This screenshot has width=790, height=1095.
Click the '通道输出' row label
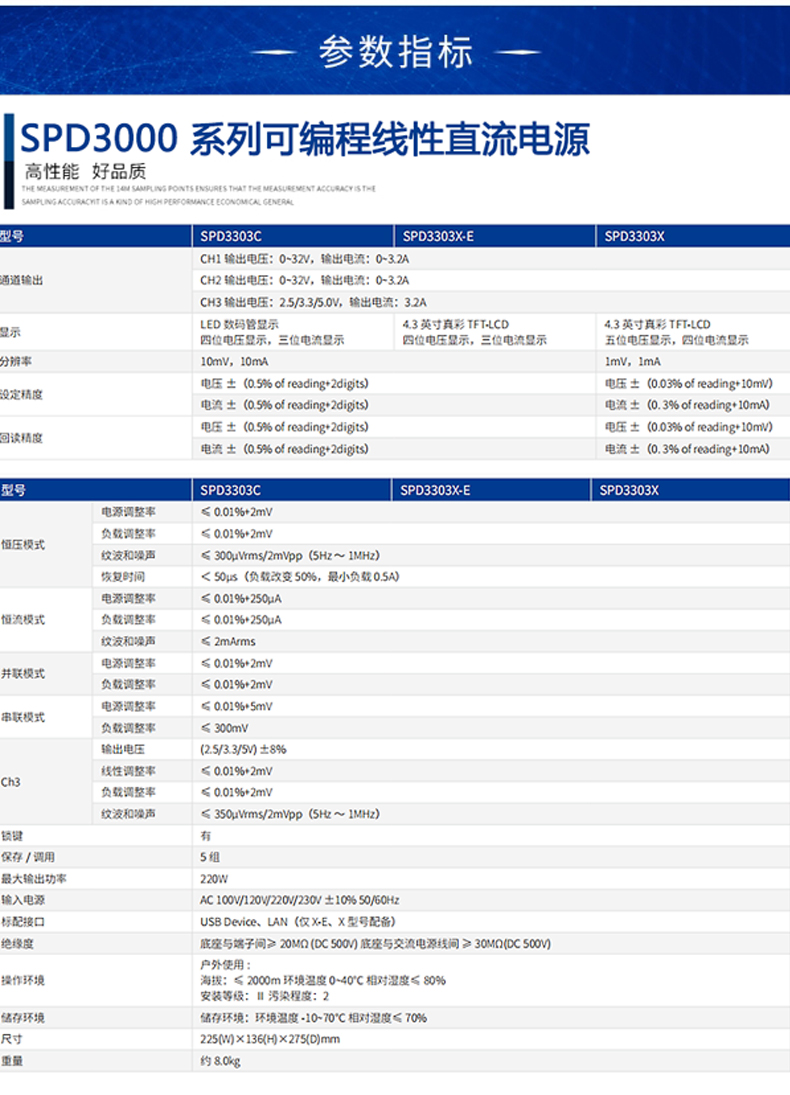click(x=22, y=280)
